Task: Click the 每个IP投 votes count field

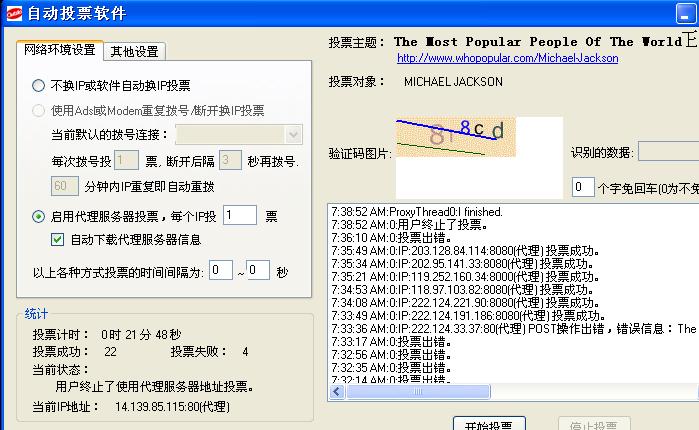Action: point(240,216)
